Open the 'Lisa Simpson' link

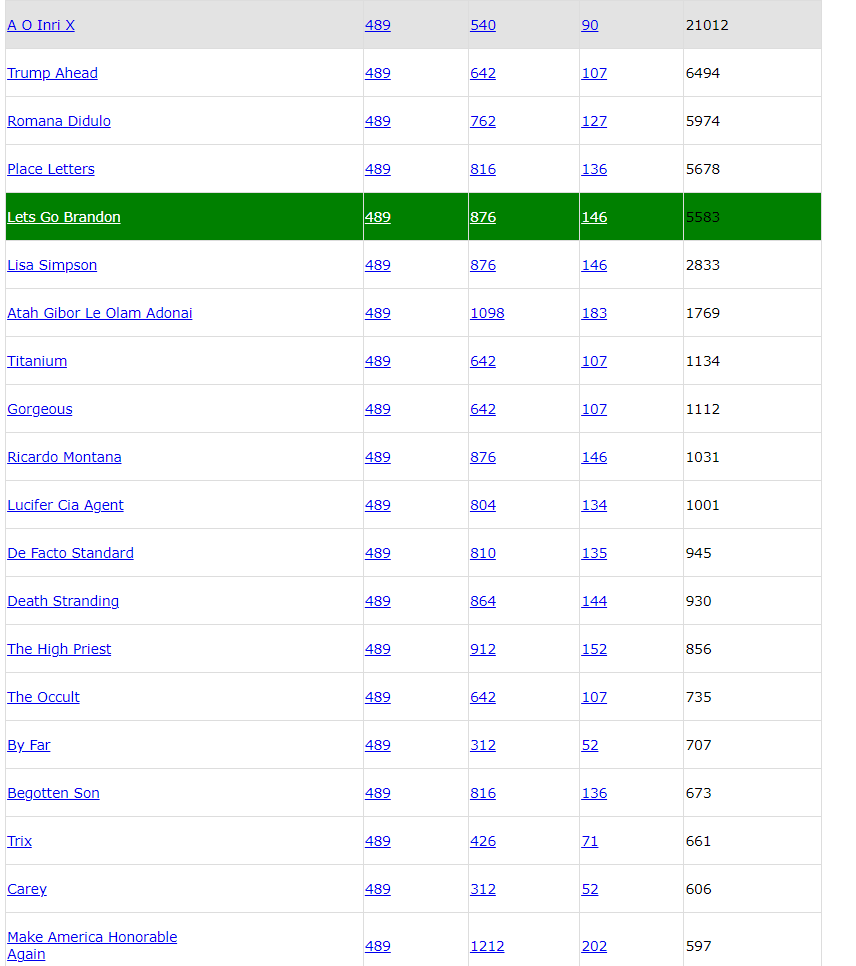52,266
